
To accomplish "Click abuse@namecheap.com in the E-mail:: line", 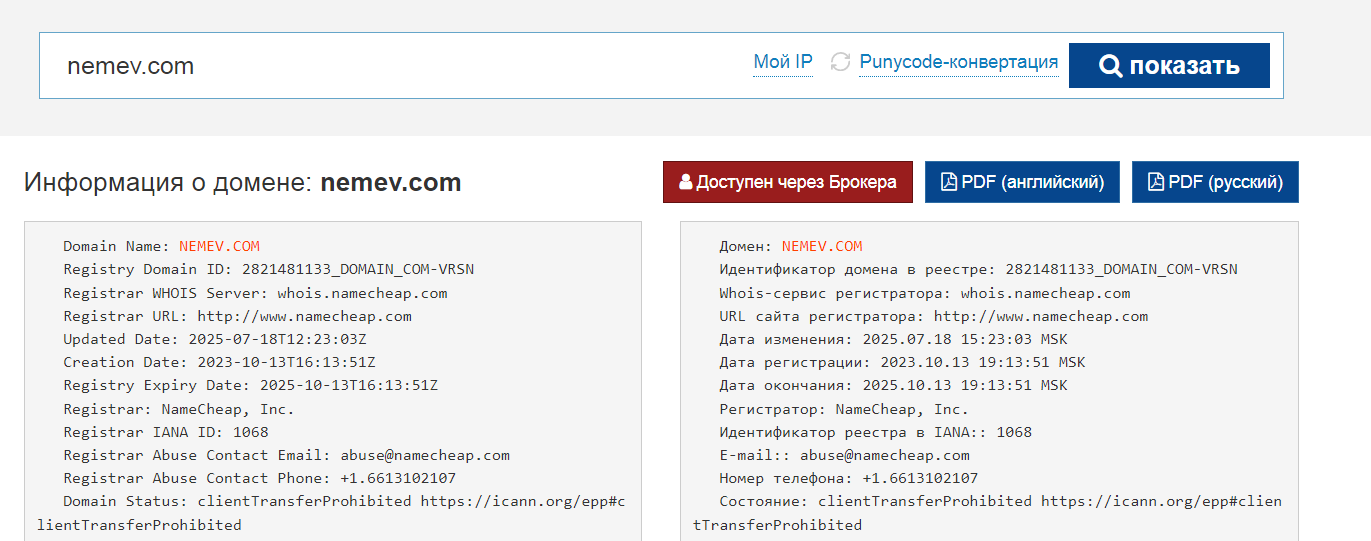I will click(885, 455).
